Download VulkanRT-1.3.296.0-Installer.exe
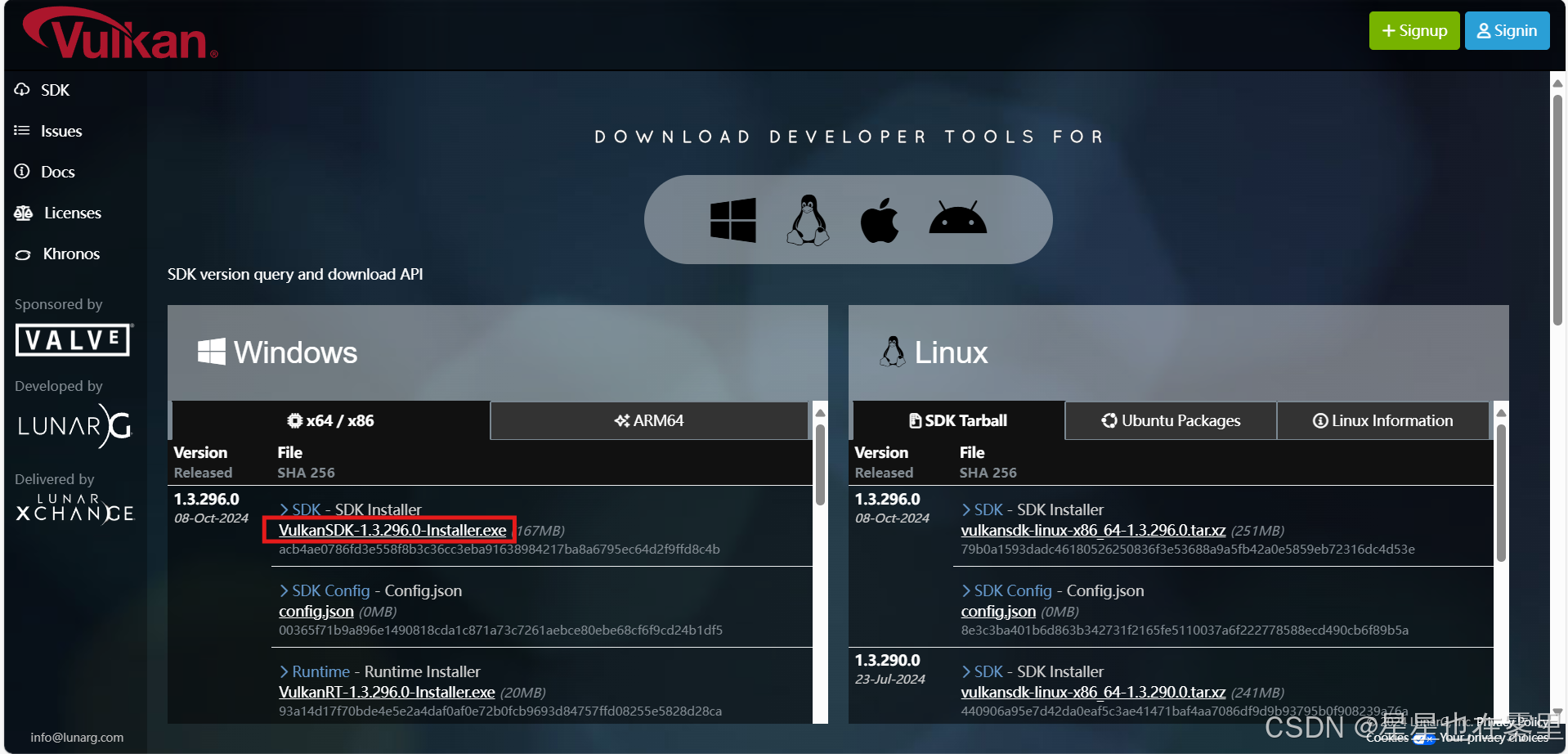Viewport: 1568px width, 754px height. 387,692
